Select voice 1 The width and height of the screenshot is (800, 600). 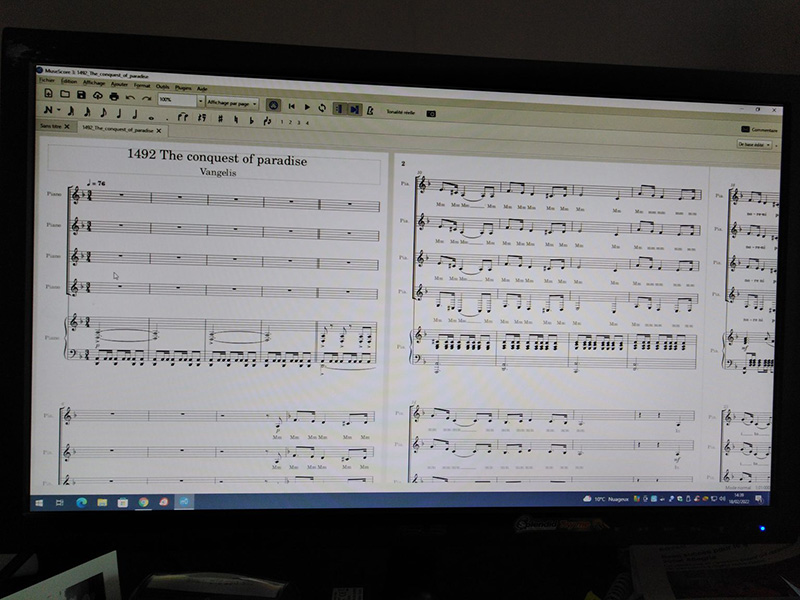[282, 122]
